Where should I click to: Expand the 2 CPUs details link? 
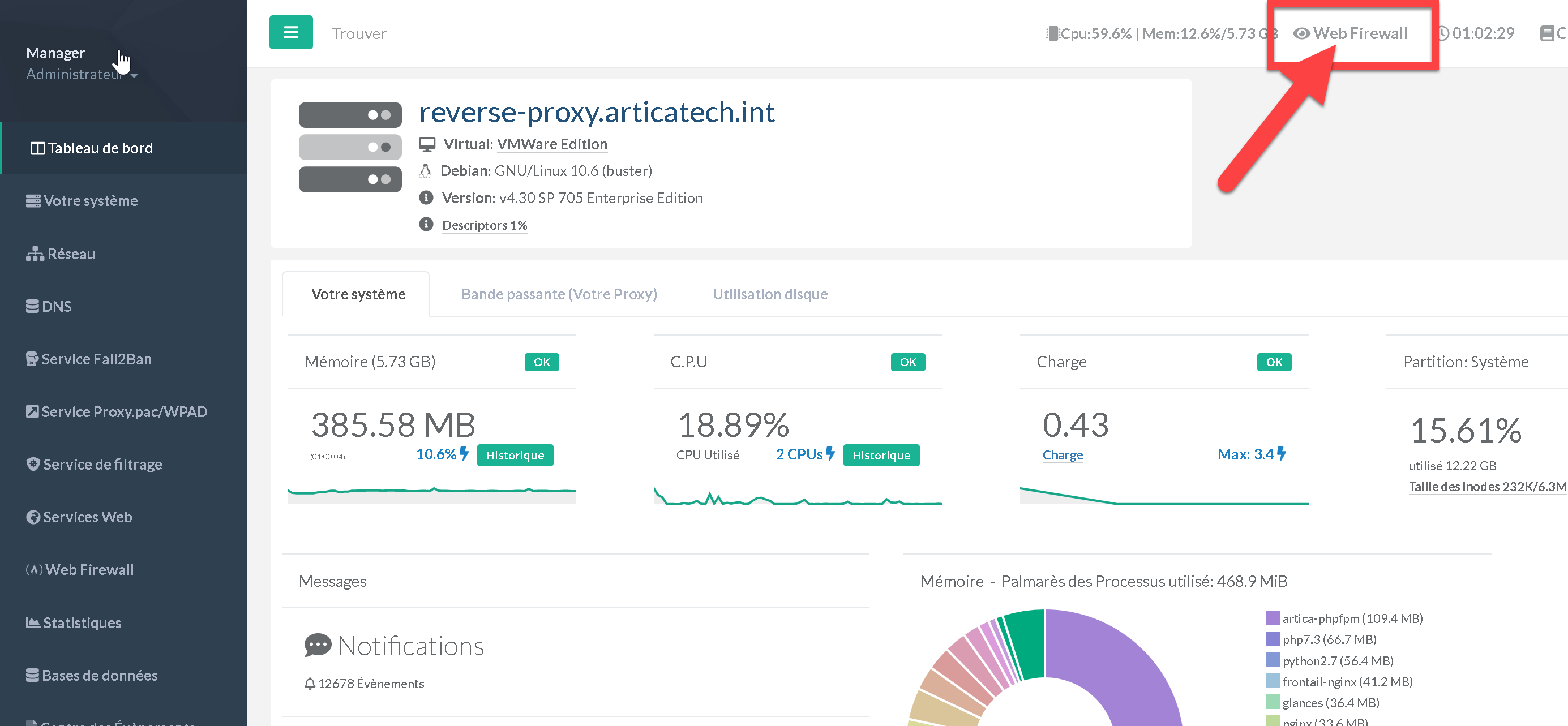click(804, 454)
